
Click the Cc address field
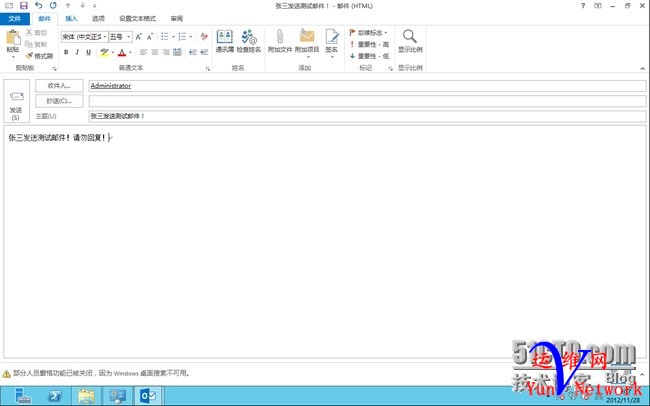(x=367, y=101)
